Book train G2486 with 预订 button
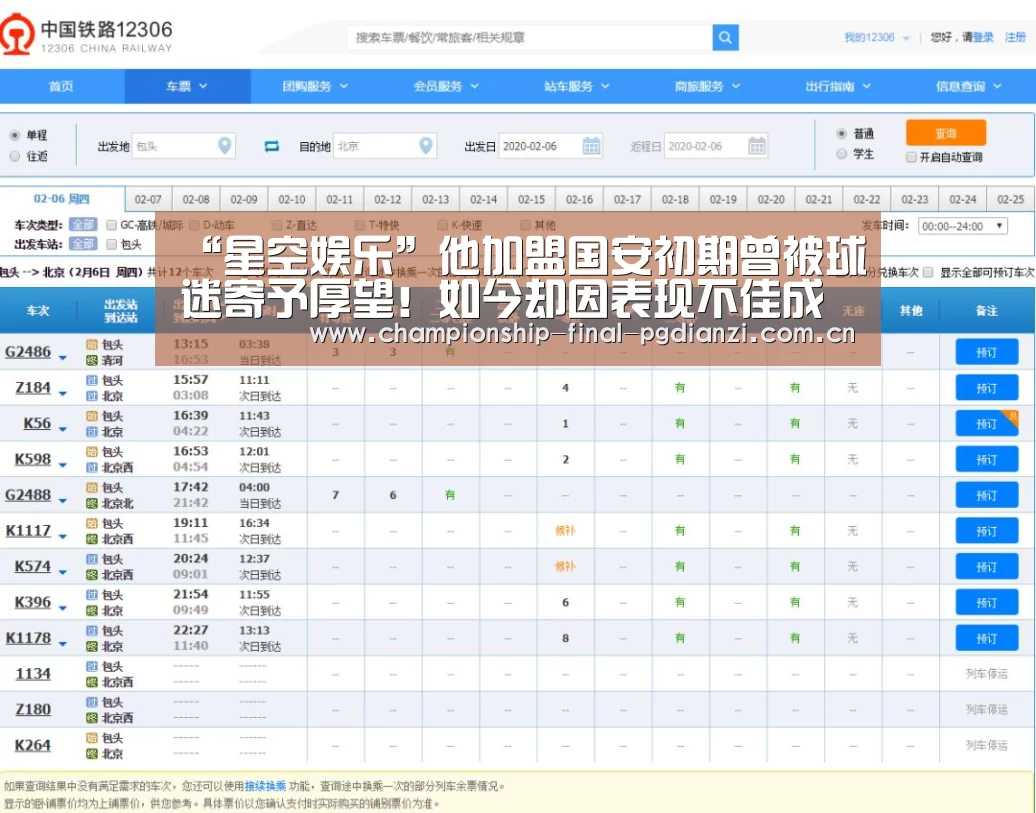1036x813 pixels. [986, 352]
